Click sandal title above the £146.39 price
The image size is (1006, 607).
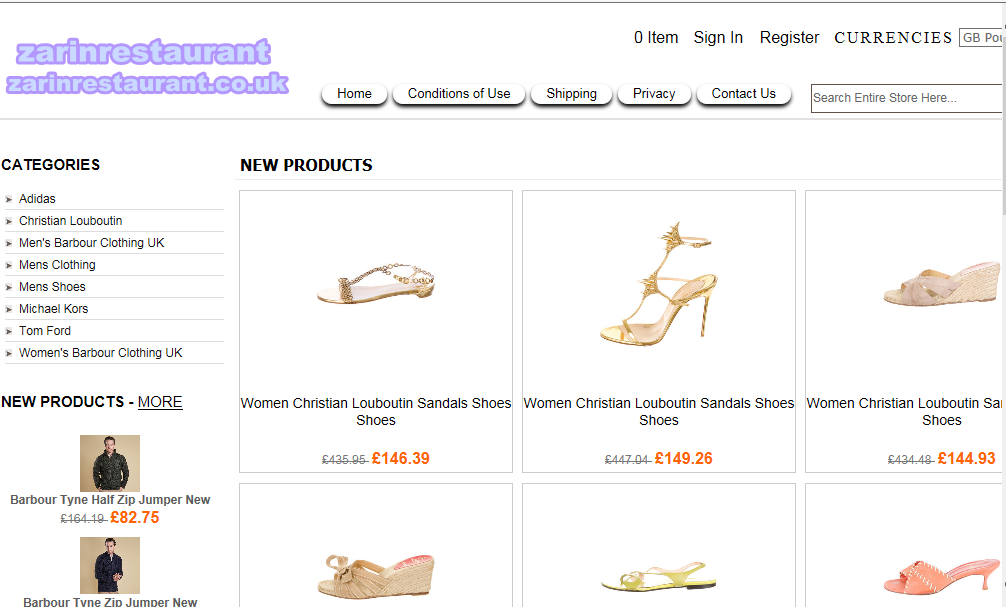(376, 411)
